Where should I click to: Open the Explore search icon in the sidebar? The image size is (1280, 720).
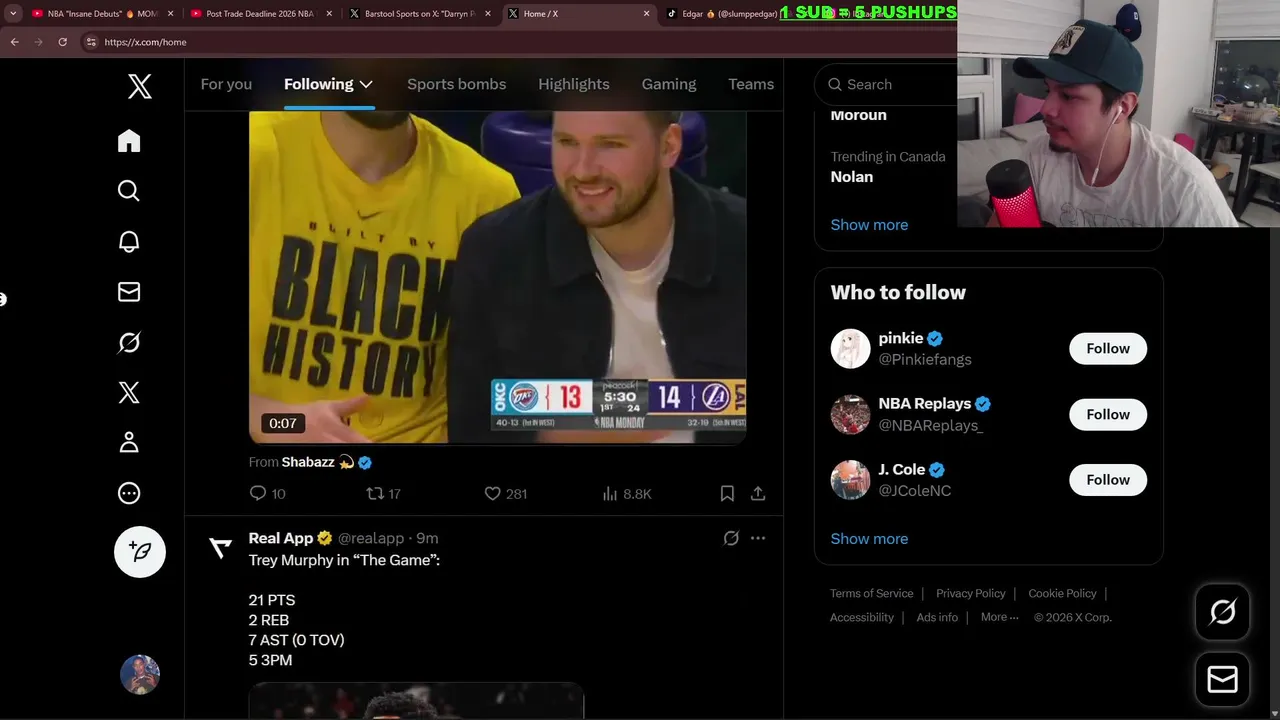pos(129,191)
